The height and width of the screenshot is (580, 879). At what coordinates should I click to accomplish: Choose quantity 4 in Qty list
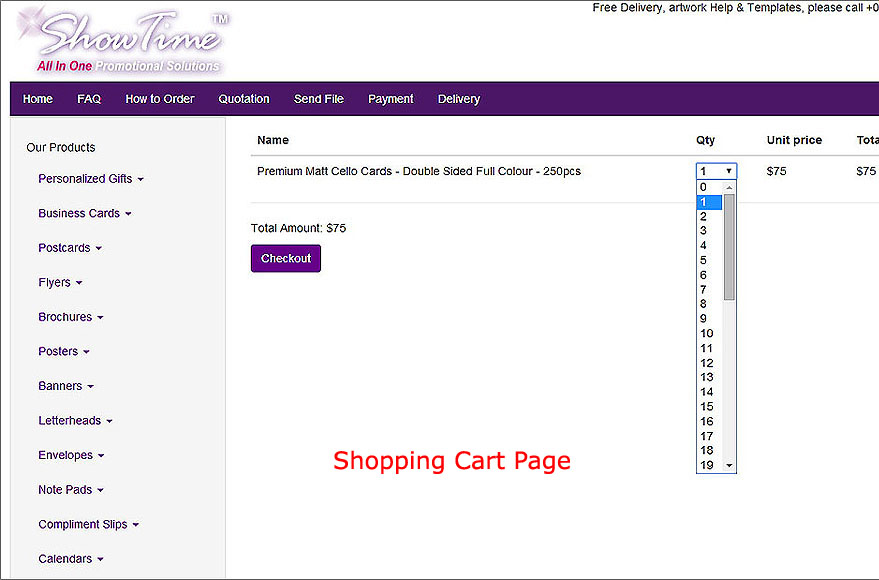(710, 245)
